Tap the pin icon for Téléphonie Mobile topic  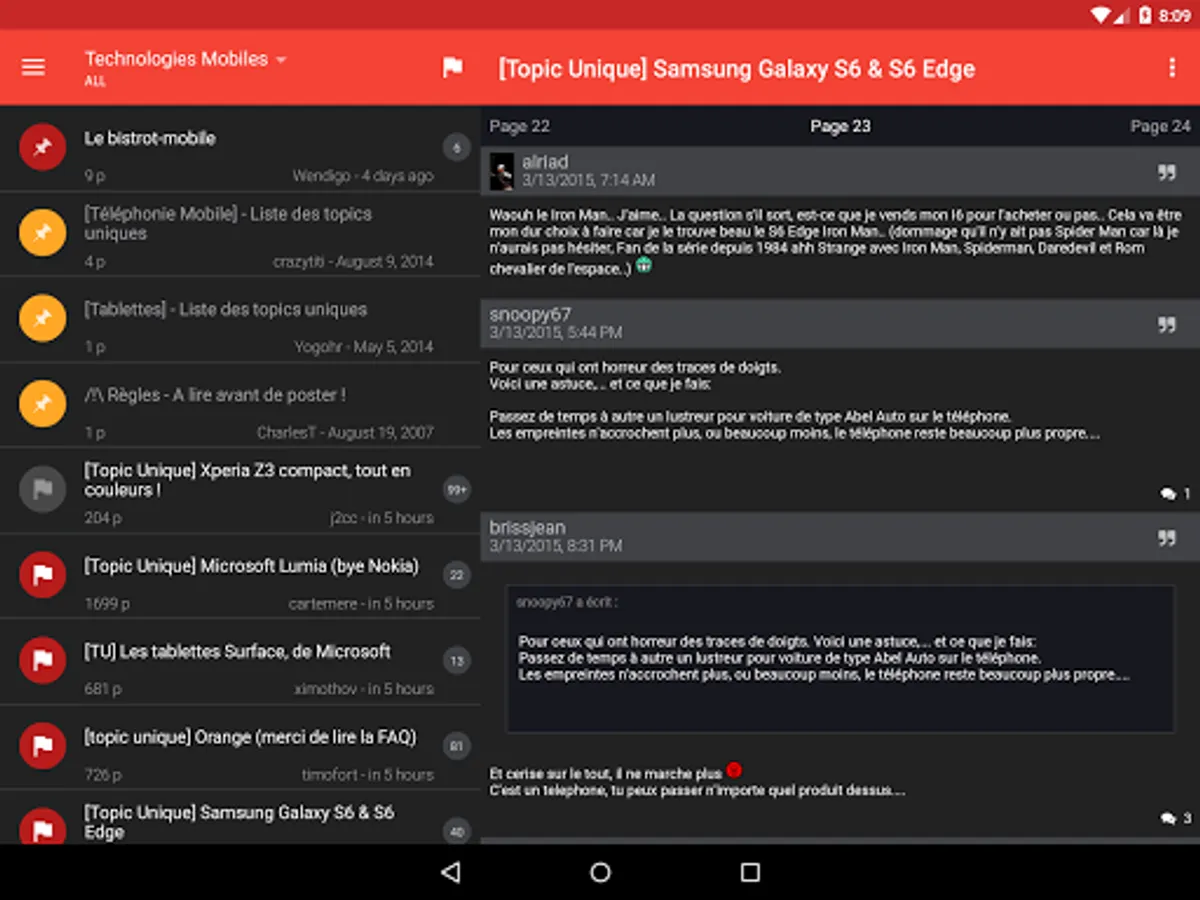point(43,233)
